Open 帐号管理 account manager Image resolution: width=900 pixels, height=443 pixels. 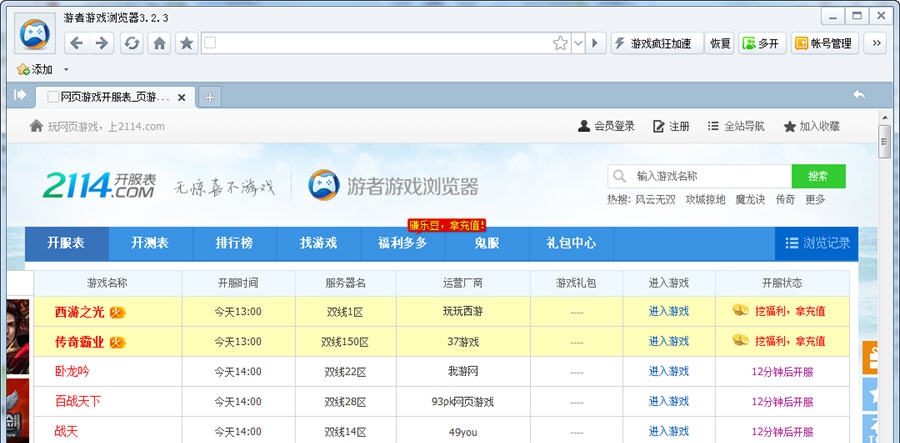(824, 43)
